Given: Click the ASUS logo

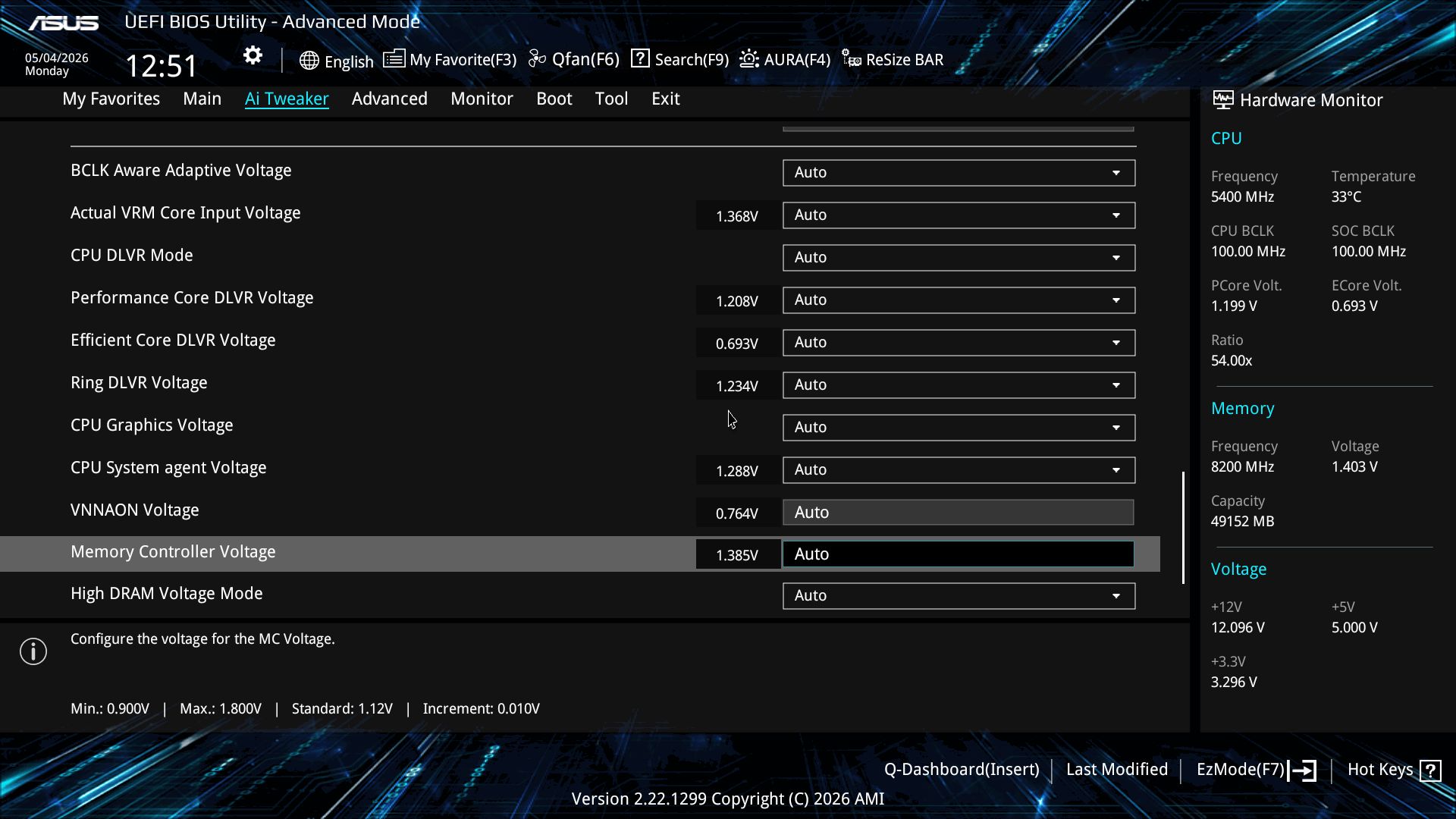Looking at the screenshot, I should [x=64, y=23].
